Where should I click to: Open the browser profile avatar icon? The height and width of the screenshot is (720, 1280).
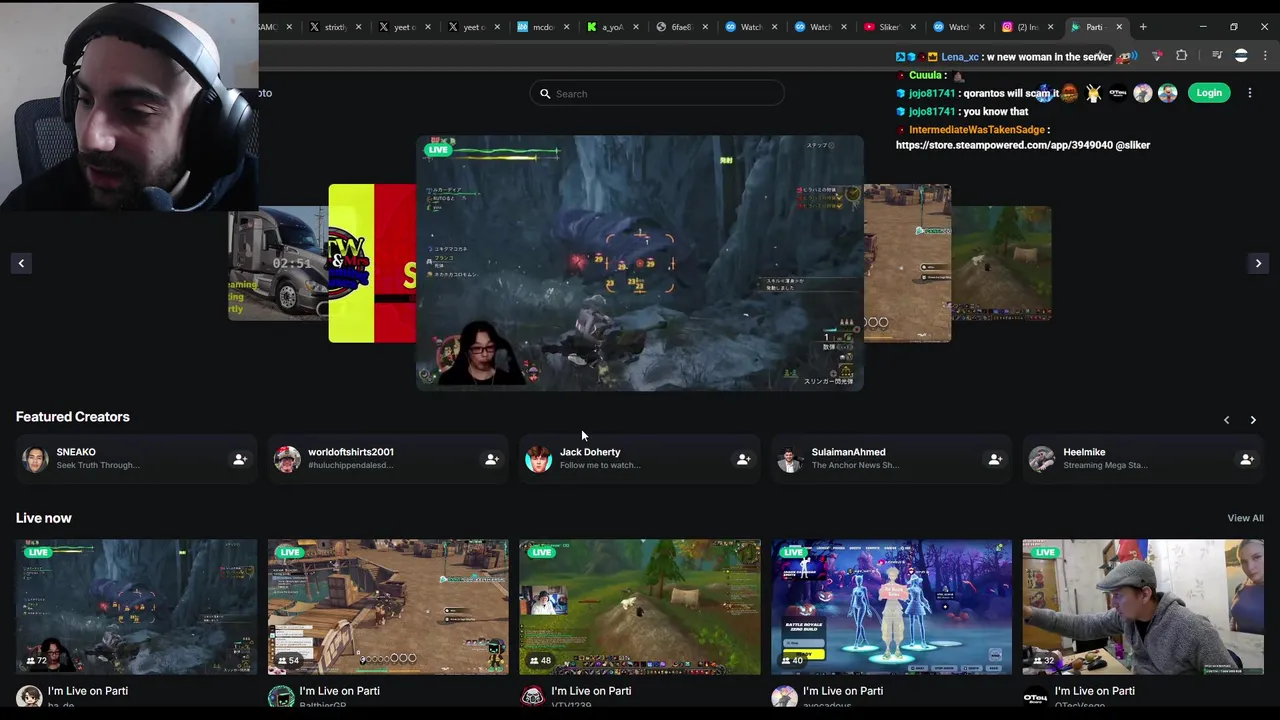click(x=1241, y=56)
